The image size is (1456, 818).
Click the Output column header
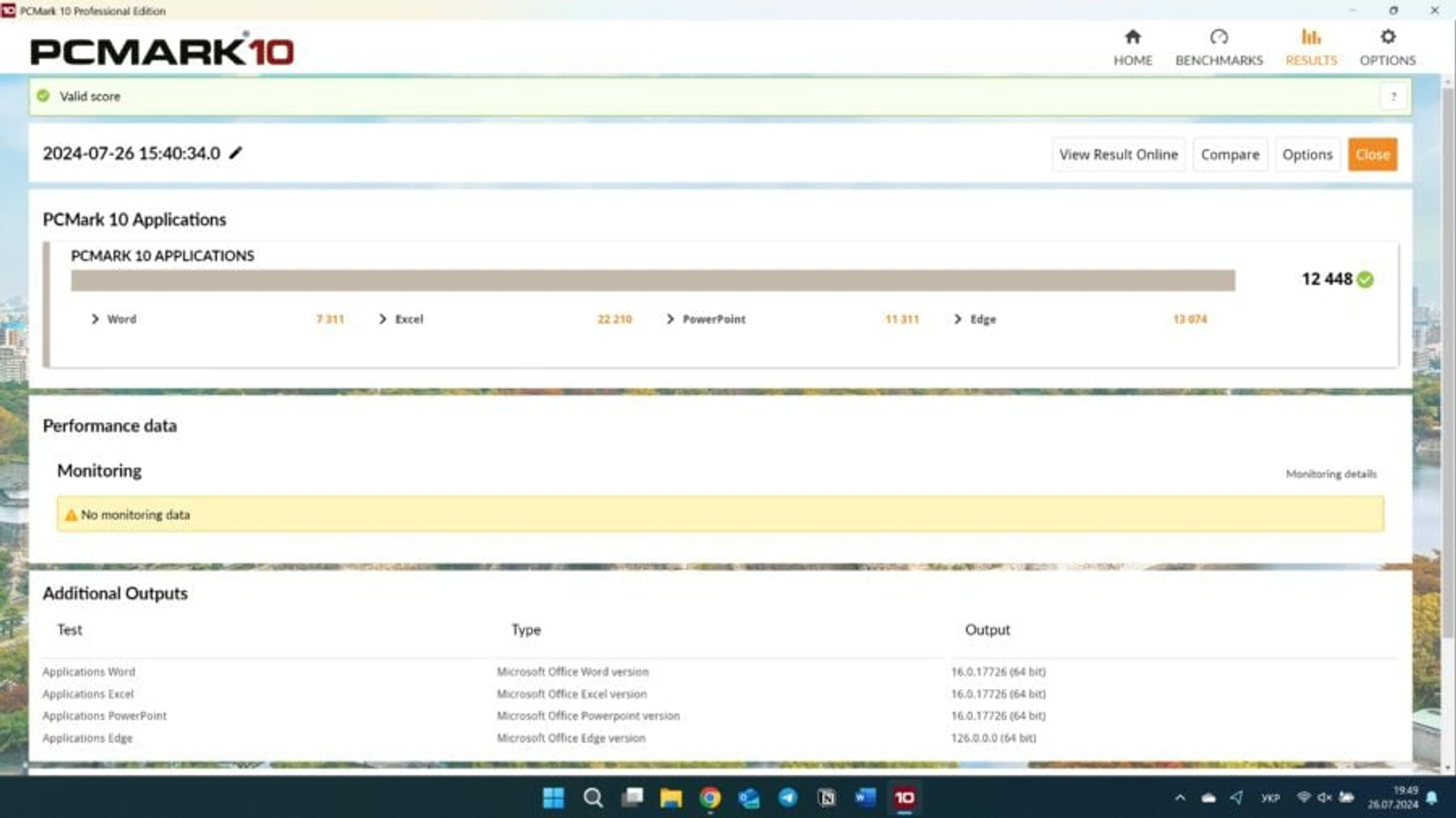click(987, 630)
